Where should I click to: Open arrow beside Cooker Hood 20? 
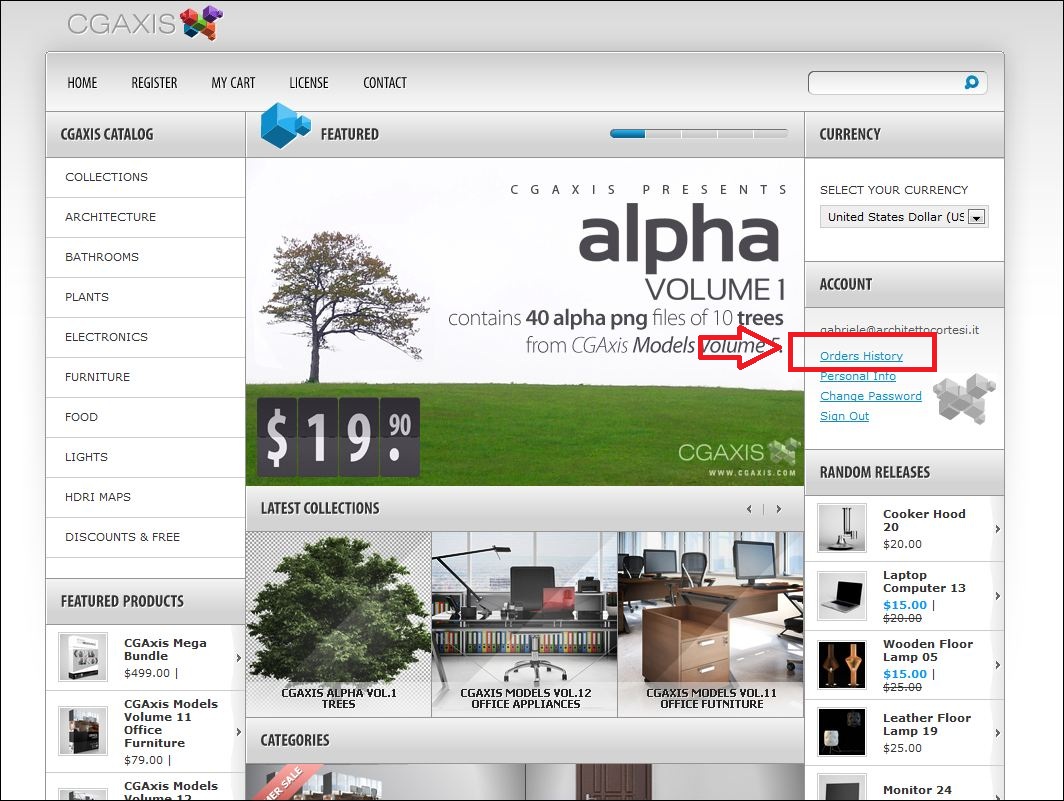point(998,529)
